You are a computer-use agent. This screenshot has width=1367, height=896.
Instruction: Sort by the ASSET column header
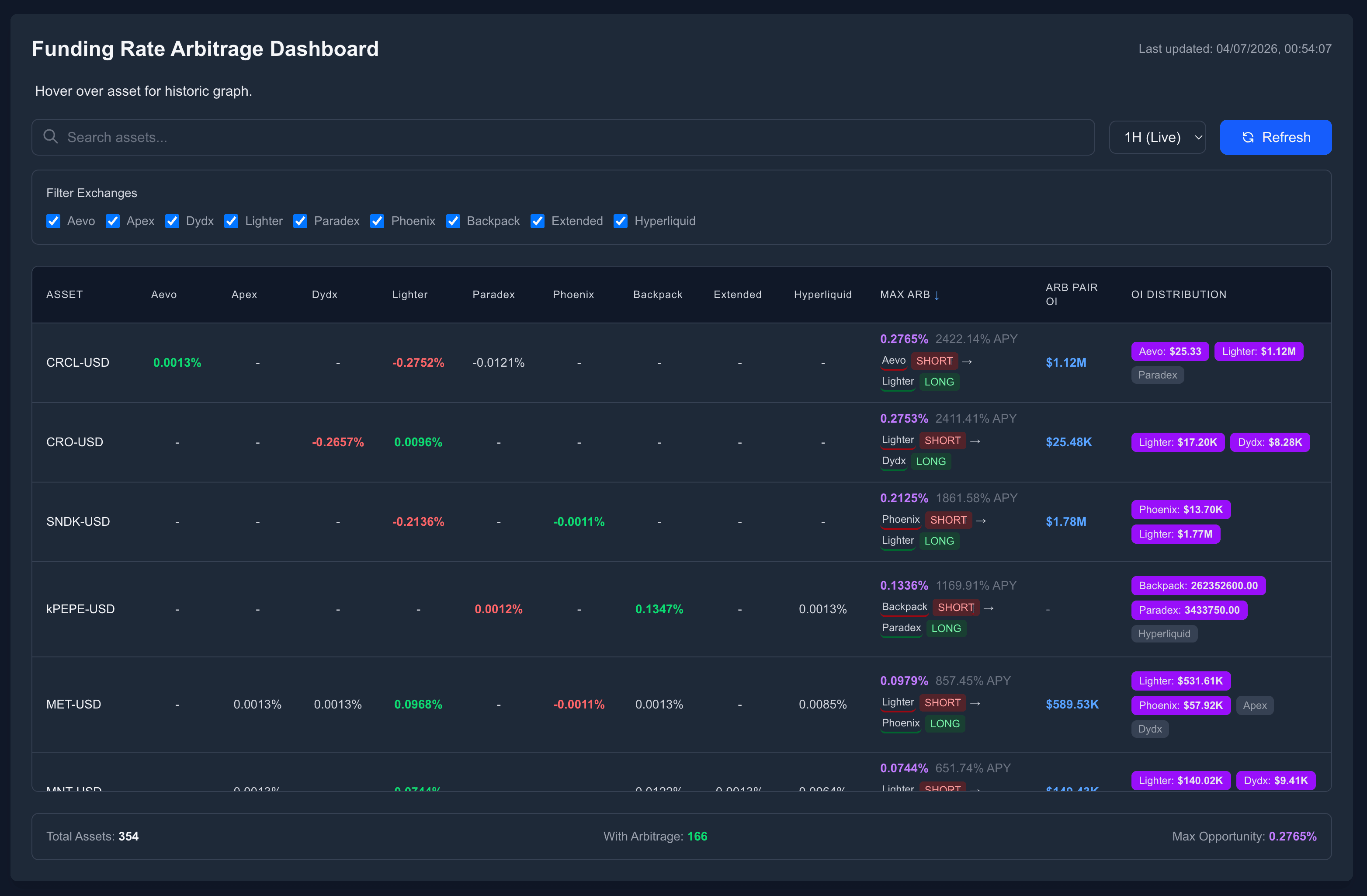[x=64, y=295]
